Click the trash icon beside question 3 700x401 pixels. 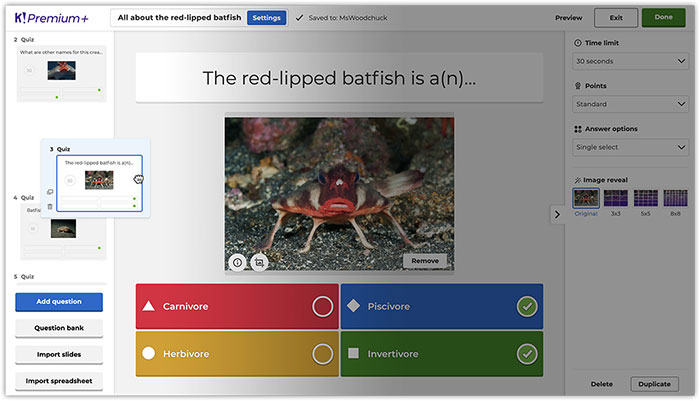pyautogui.click(x=50, y=206)
